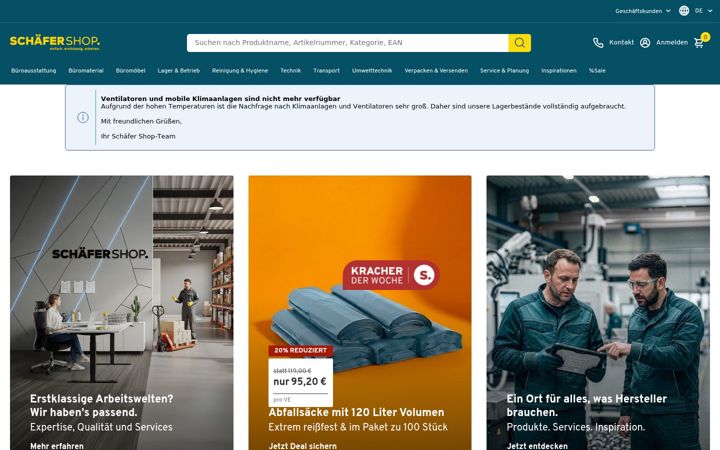Open the Technik menu

coord(291,71)
